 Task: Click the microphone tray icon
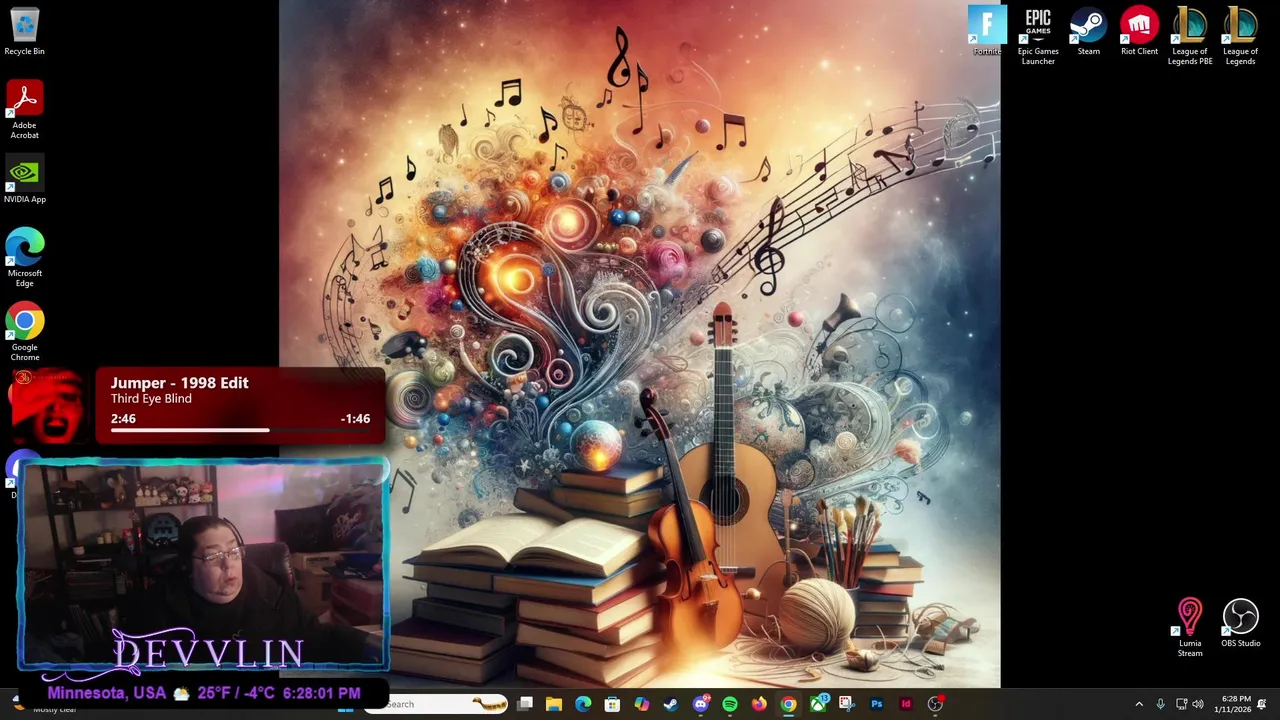point(1160,704)
